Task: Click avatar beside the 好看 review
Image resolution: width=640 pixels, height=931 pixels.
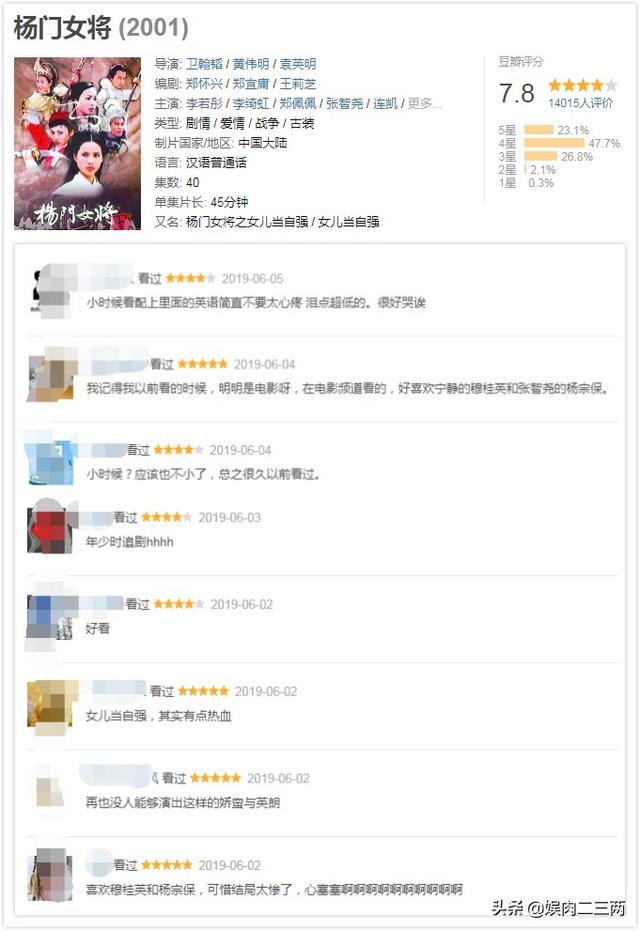Action: (51, 618)
